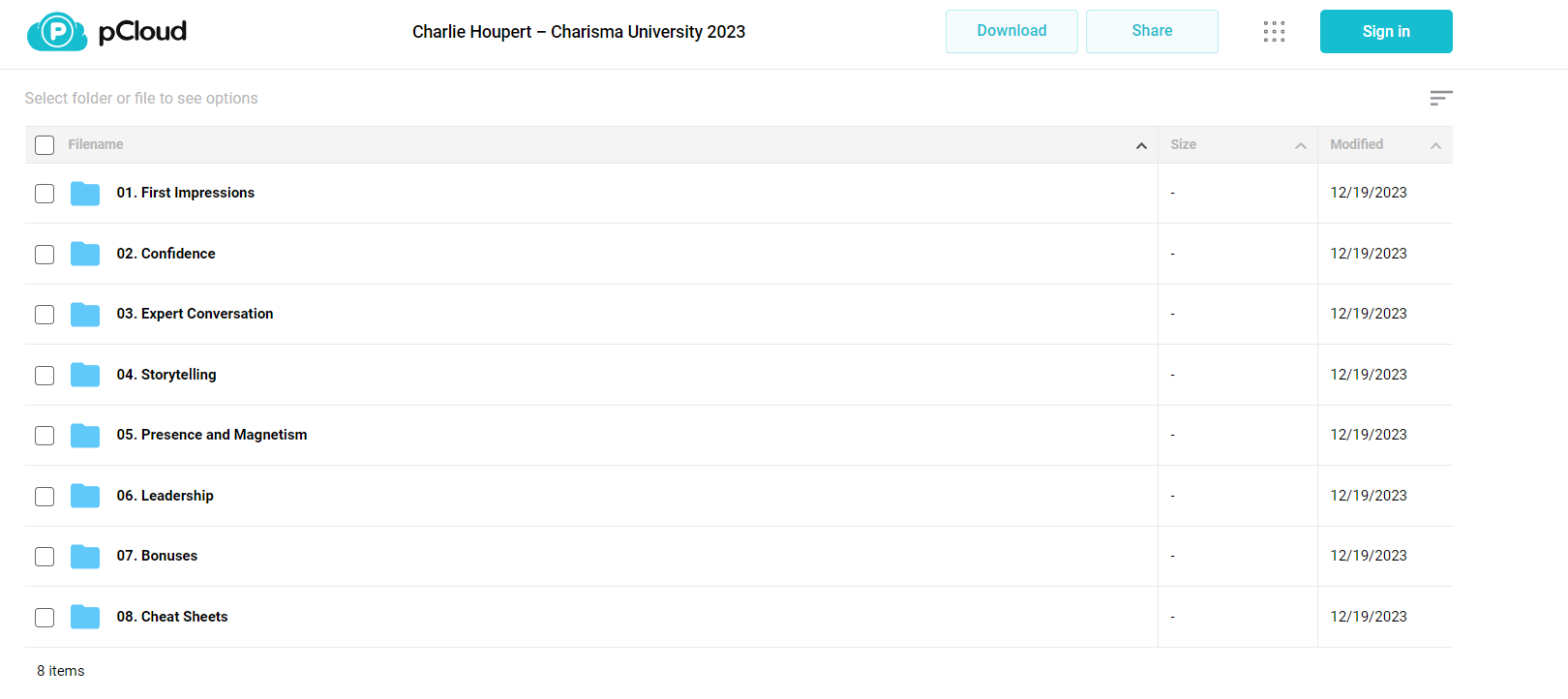The height and width of the screenshot is (699, 1568).
Task: Click folder icon of 08. Cheat Sheets
Action: point(85,617)
